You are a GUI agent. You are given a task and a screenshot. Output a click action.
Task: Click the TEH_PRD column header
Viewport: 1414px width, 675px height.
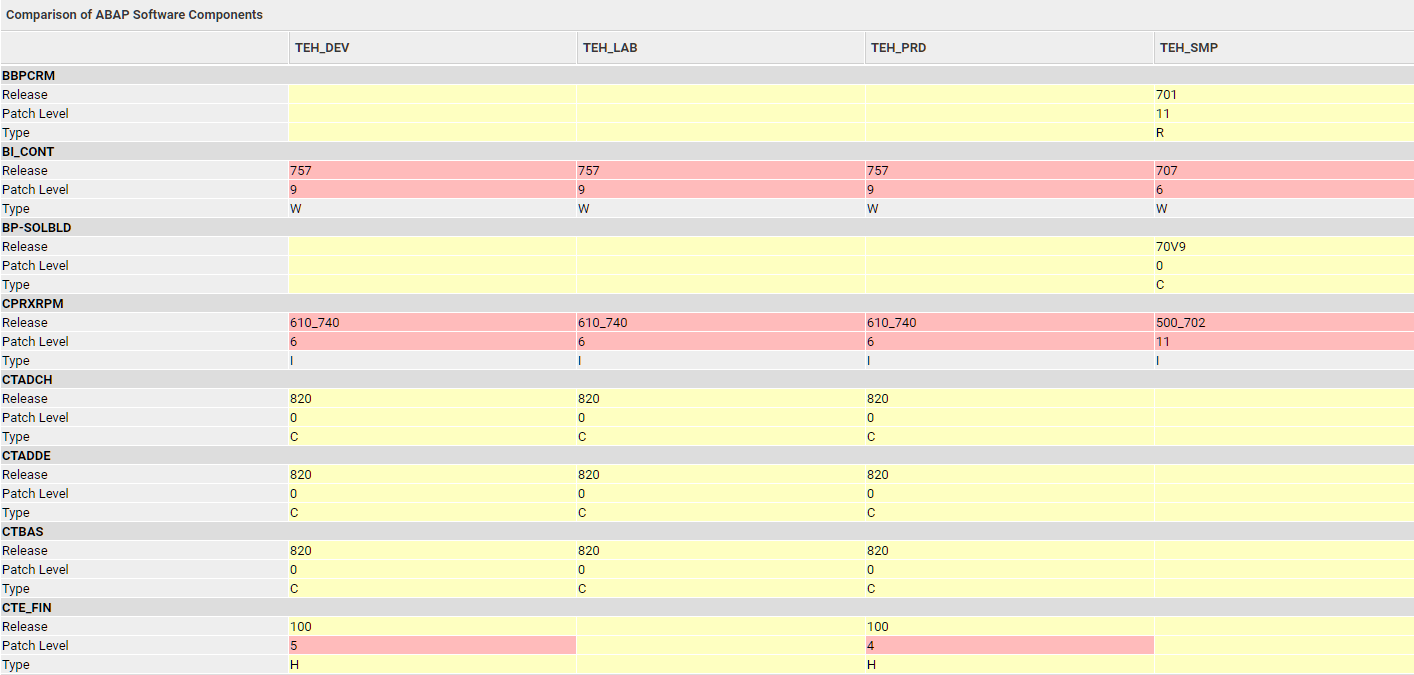tap(898, 48)
